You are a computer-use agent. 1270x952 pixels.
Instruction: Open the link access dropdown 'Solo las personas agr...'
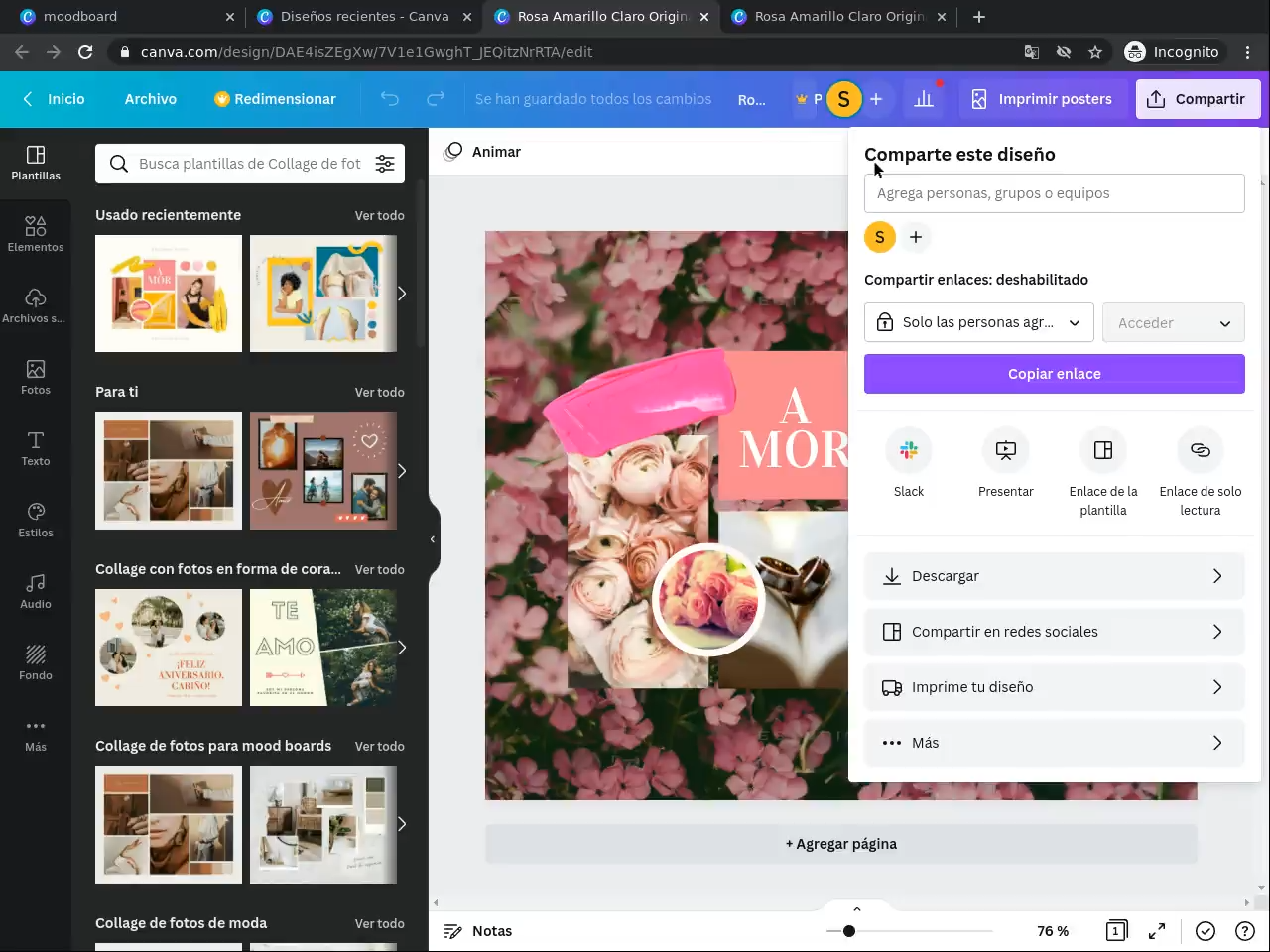tap(979, 322)
